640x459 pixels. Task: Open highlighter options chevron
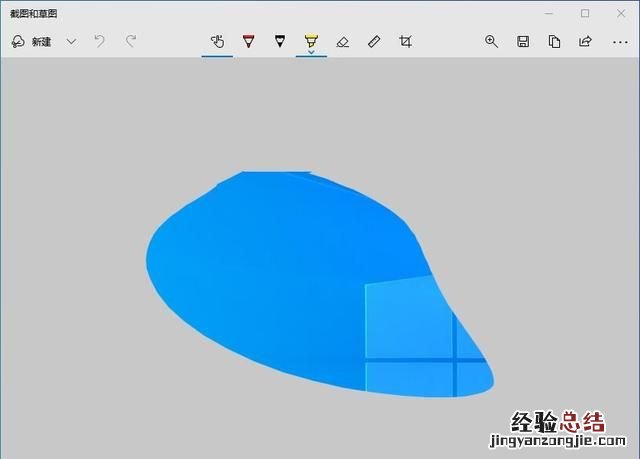click(x=311, y=52)
